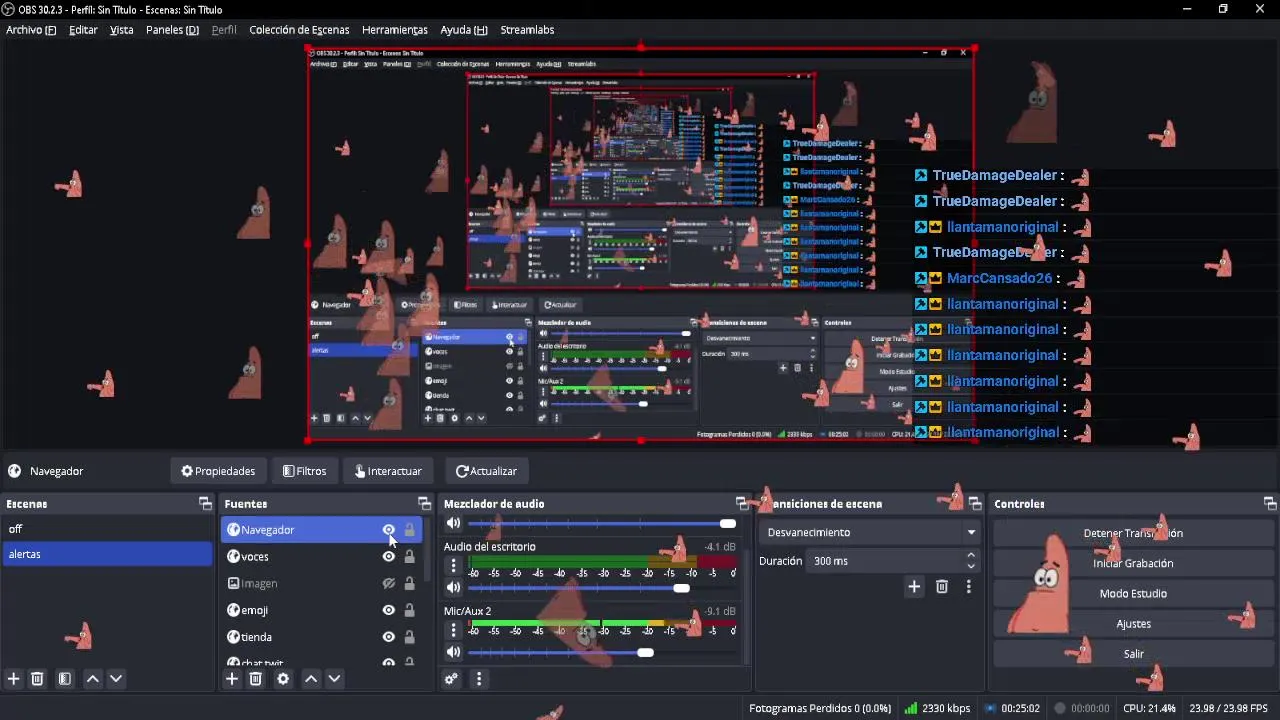Hide the Navegador source eye icon
1280x720 pixels.
point(389,530)
